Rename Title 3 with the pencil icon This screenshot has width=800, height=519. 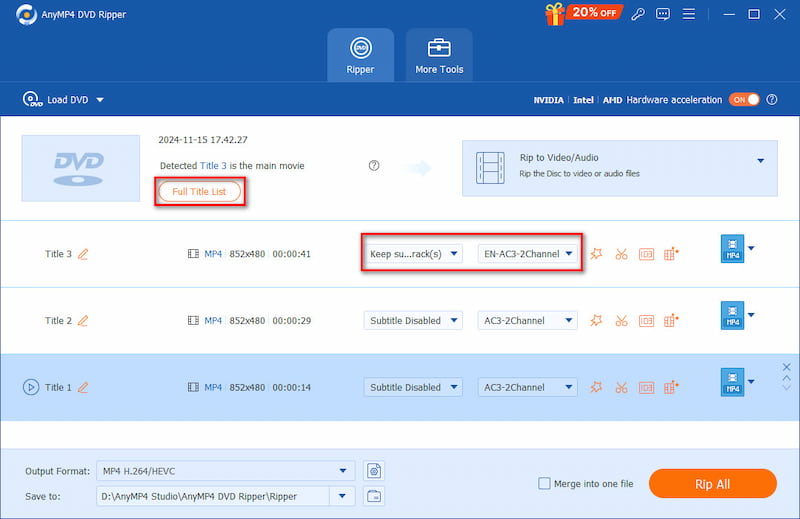[83, 254]
